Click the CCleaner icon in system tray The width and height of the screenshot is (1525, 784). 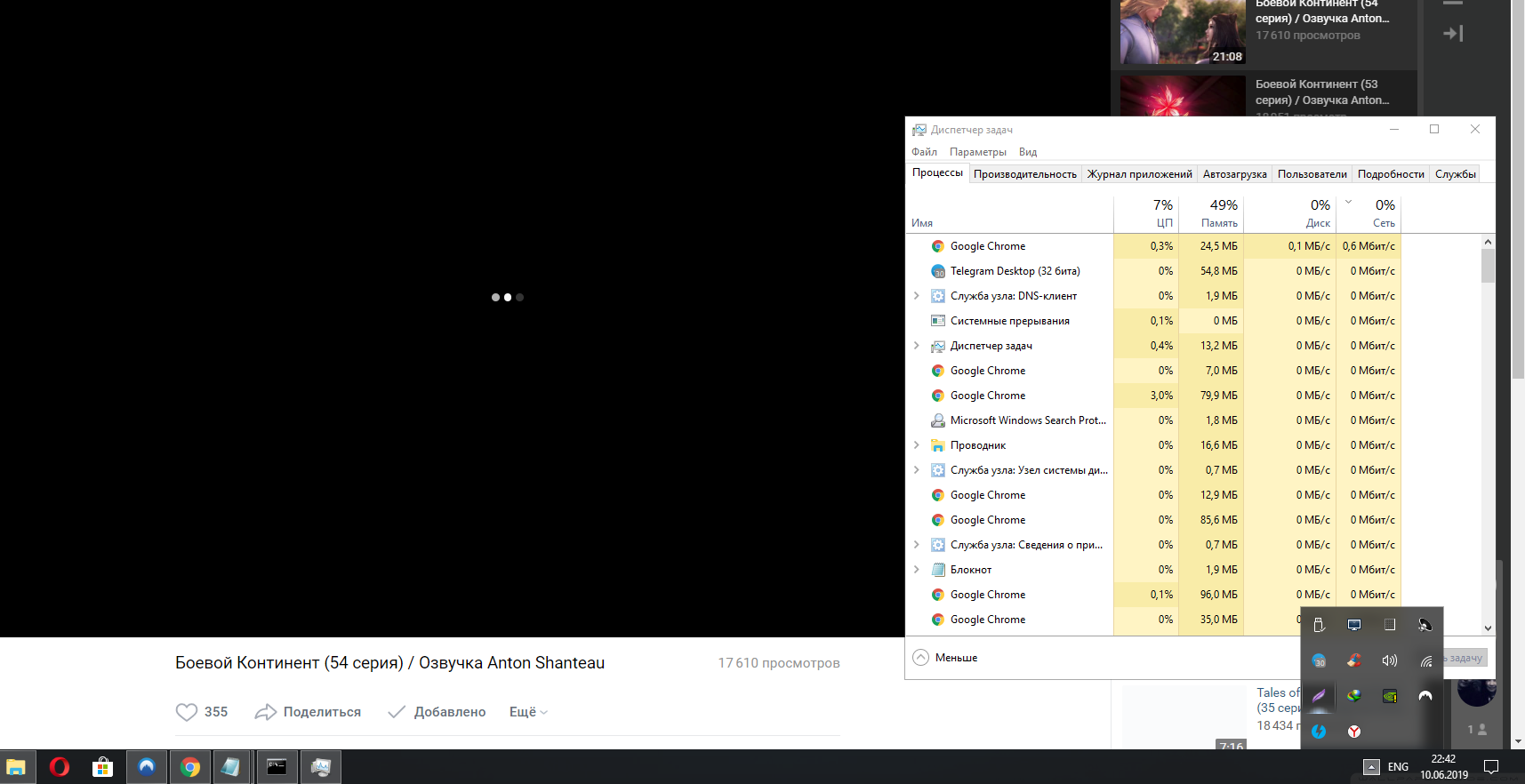pyautogui.click(x=1353, y=660)
